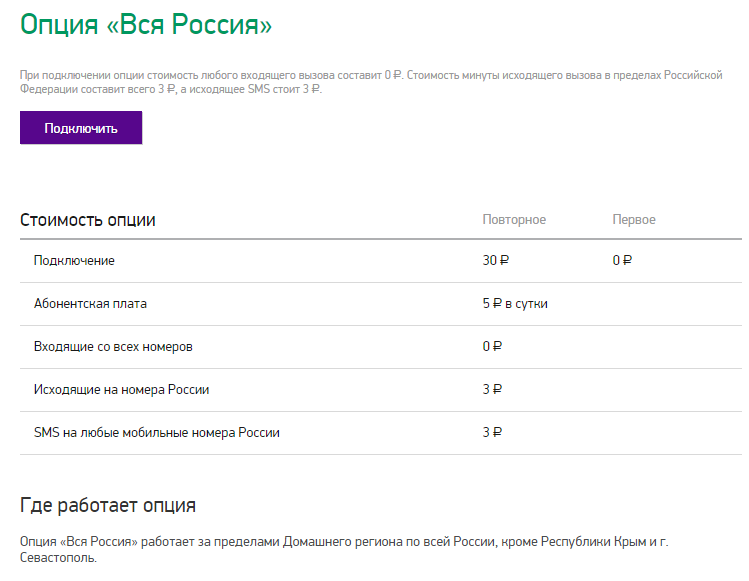Viewport: 749px width, 581px height.
Task: Click the Исходящие на номера России label
Action: [x=121, y=390]
